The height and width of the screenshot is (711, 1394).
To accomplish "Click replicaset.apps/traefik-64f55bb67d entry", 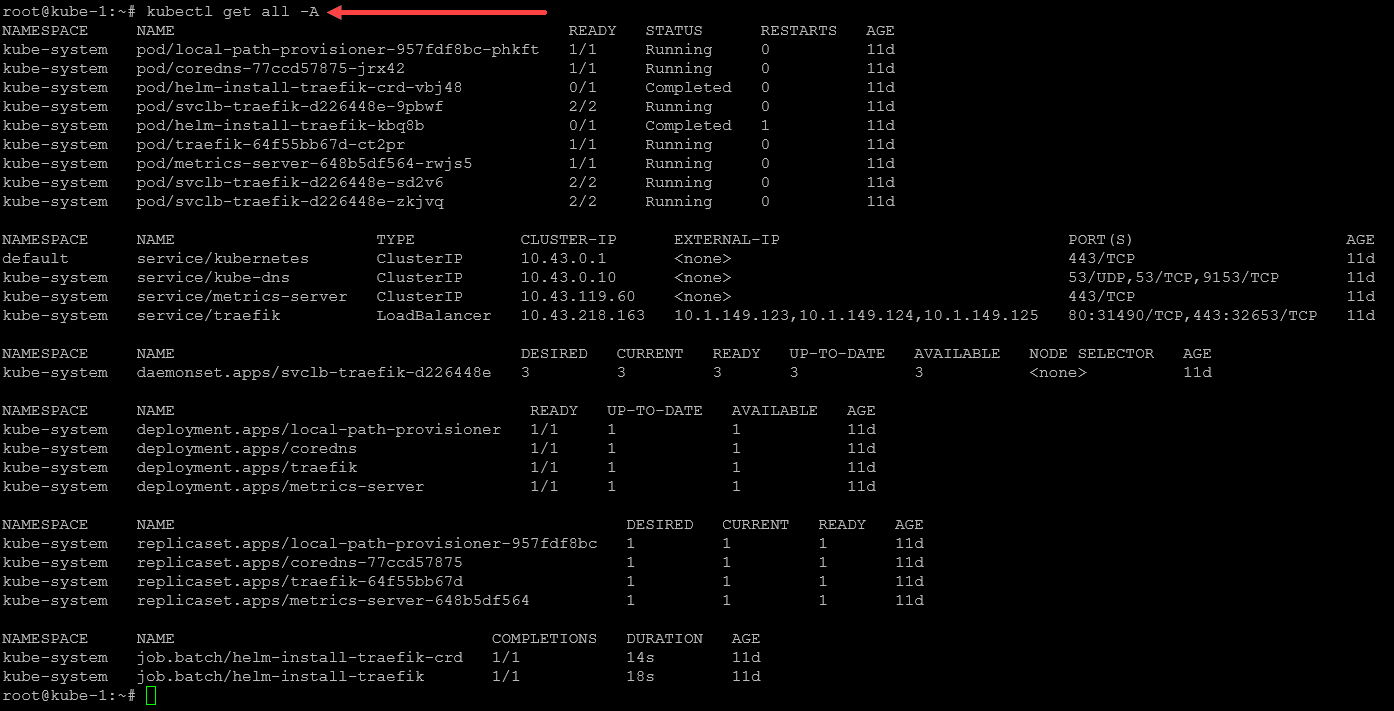I will point(300,582).
